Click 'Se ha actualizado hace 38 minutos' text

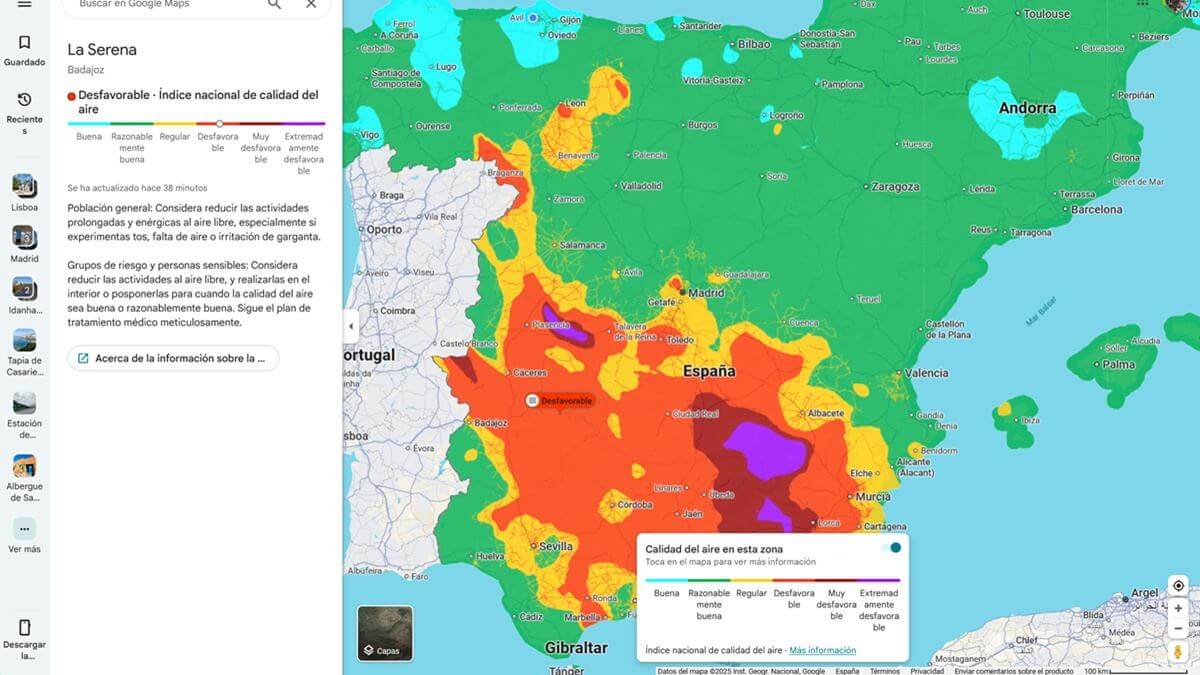click(x=137, y=187)
